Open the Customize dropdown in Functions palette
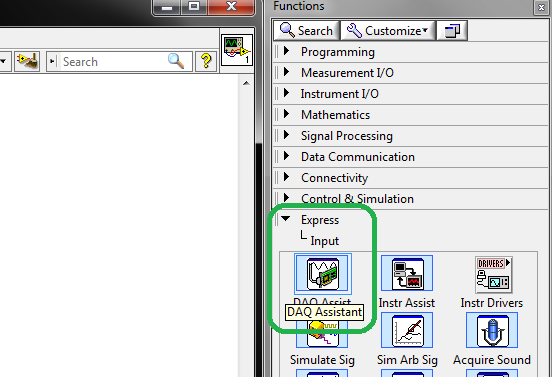 [388, 31]
